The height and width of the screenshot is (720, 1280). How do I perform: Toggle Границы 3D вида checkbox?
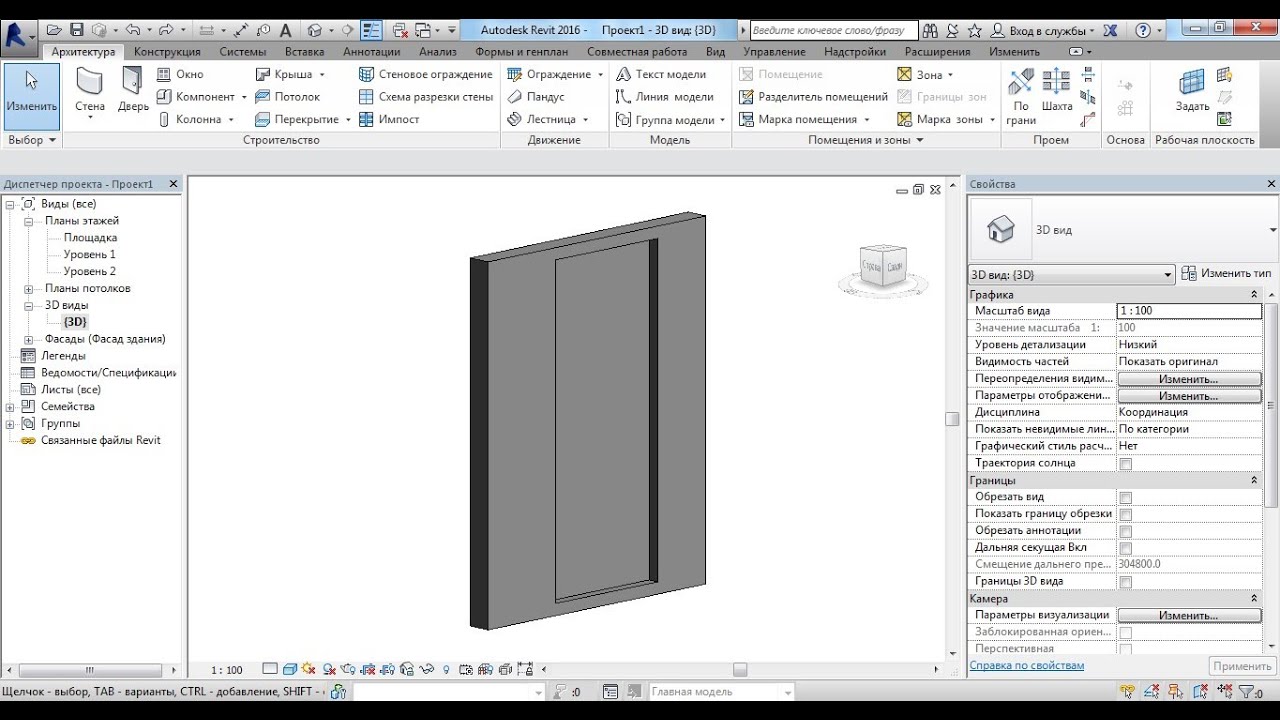click(x=1125, y=582)
